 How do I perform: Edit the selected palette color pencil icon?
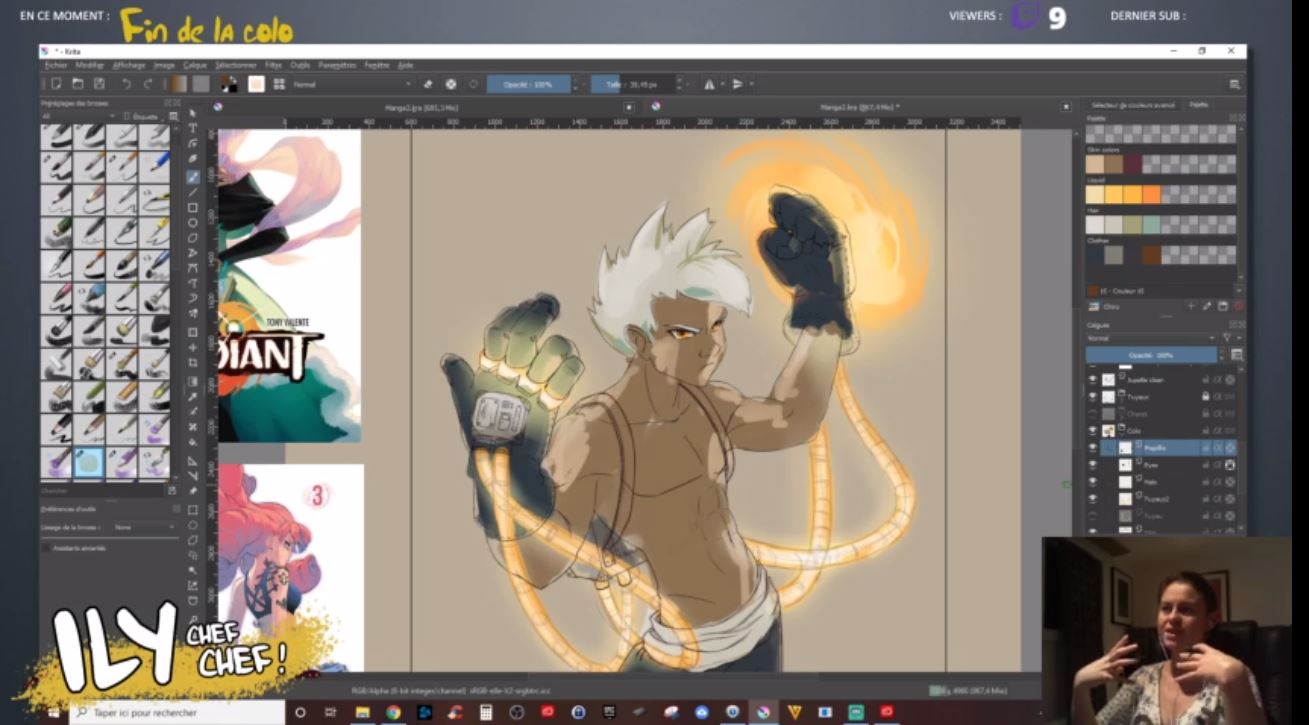coord(1208,306)
